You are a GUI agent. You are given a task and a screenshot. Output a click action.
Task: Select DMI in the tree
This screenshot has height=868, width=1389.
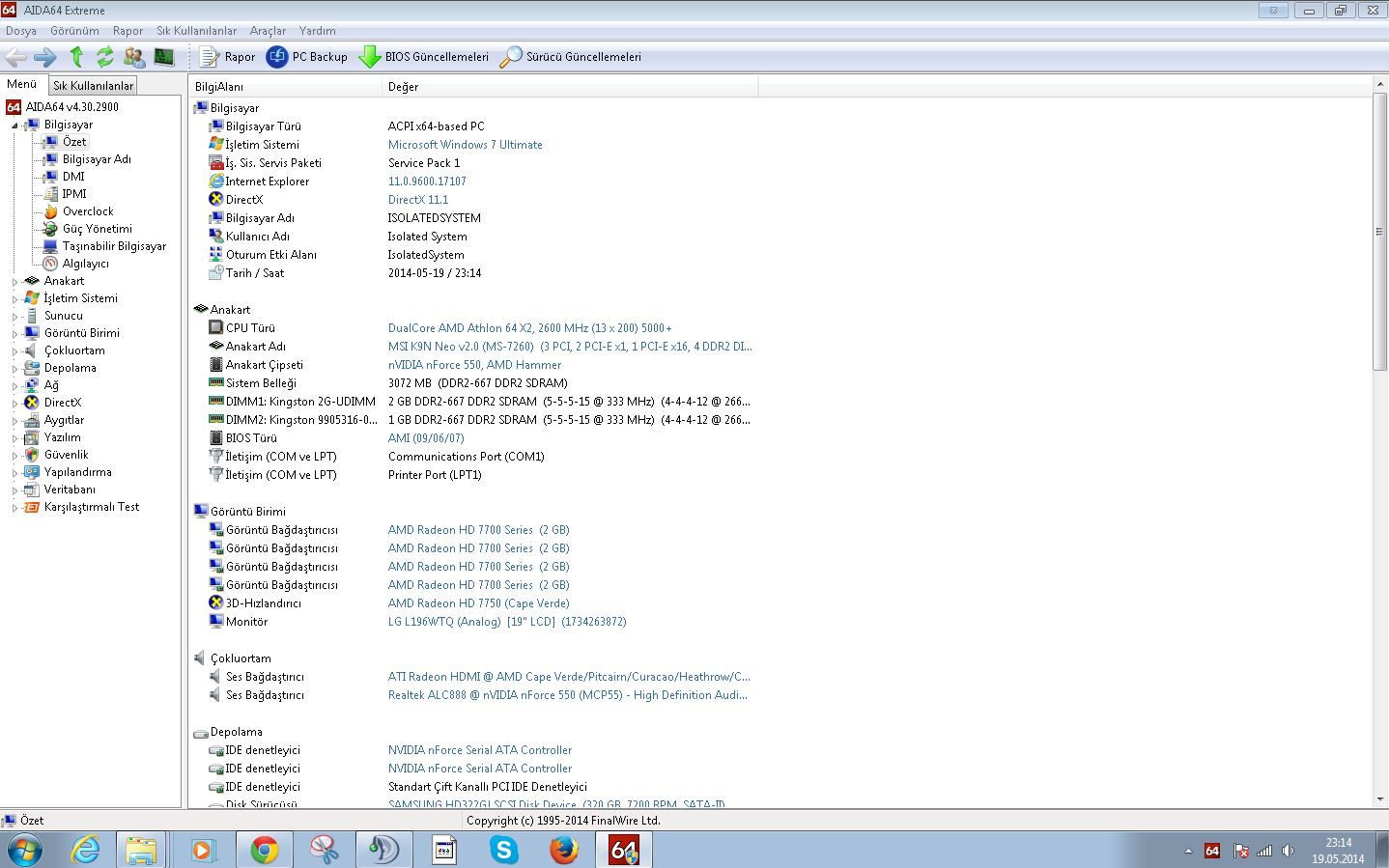[73, 177]
